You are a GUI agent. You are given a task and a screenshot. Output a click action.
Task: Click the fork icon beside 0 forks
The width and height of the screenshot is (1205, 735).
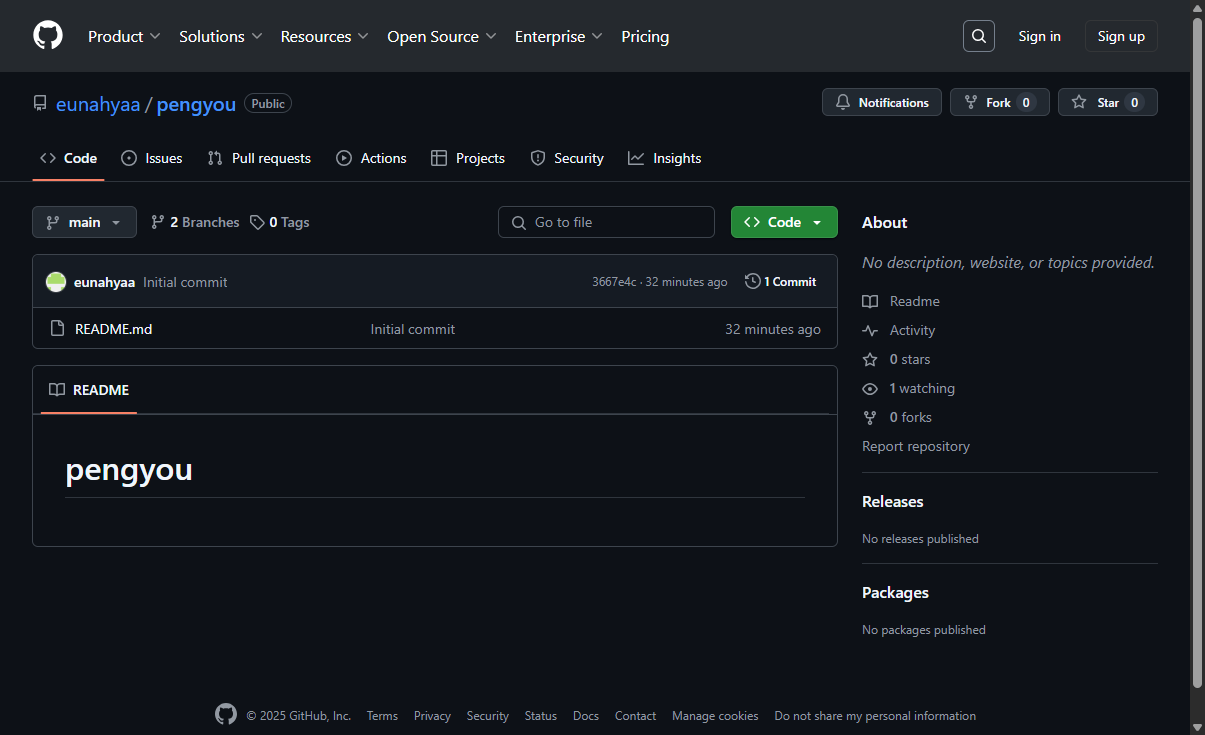pyautogui.click(x=870, y=417)
